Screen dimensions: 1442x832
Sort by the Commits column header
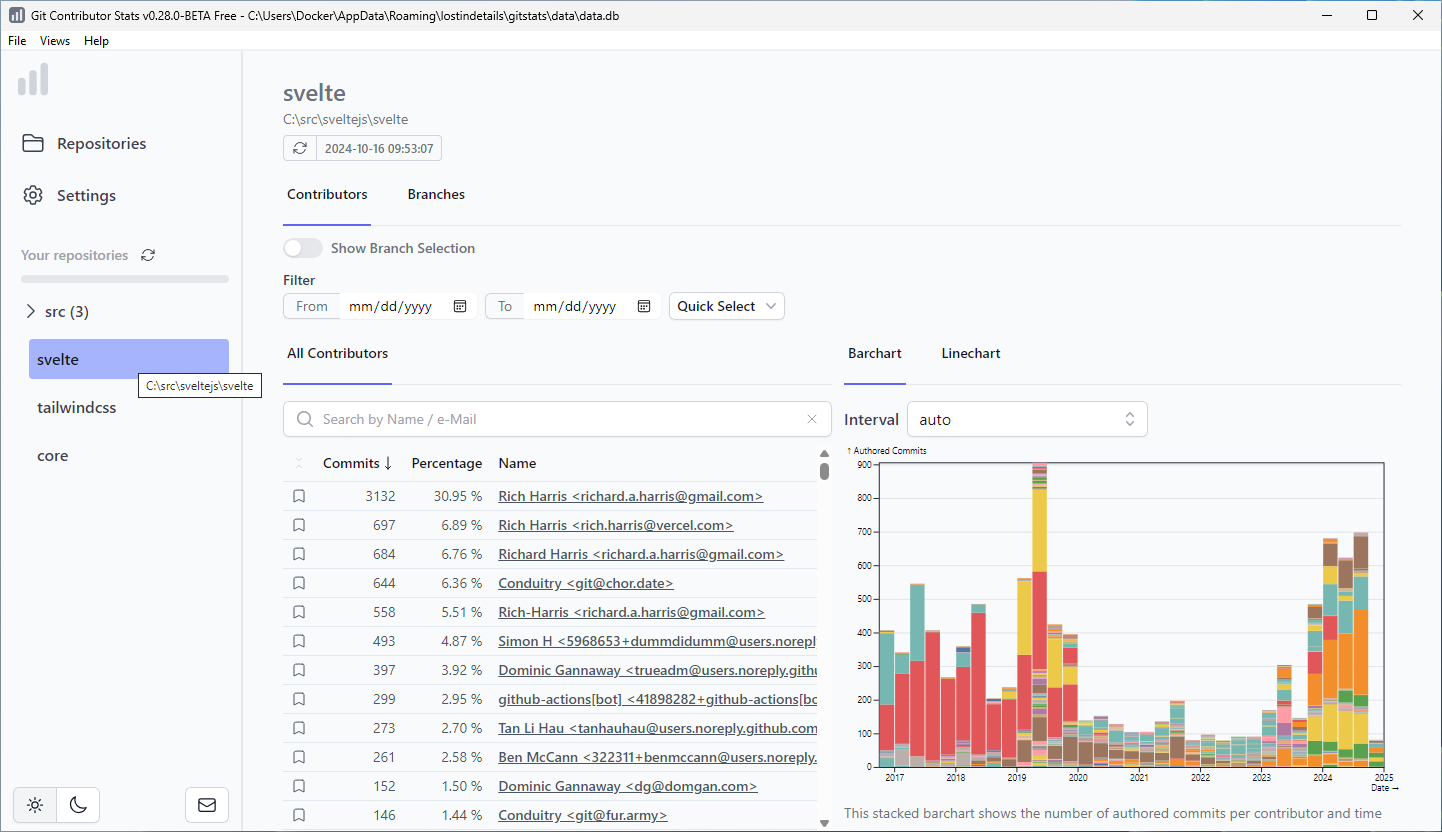point(357,463)
